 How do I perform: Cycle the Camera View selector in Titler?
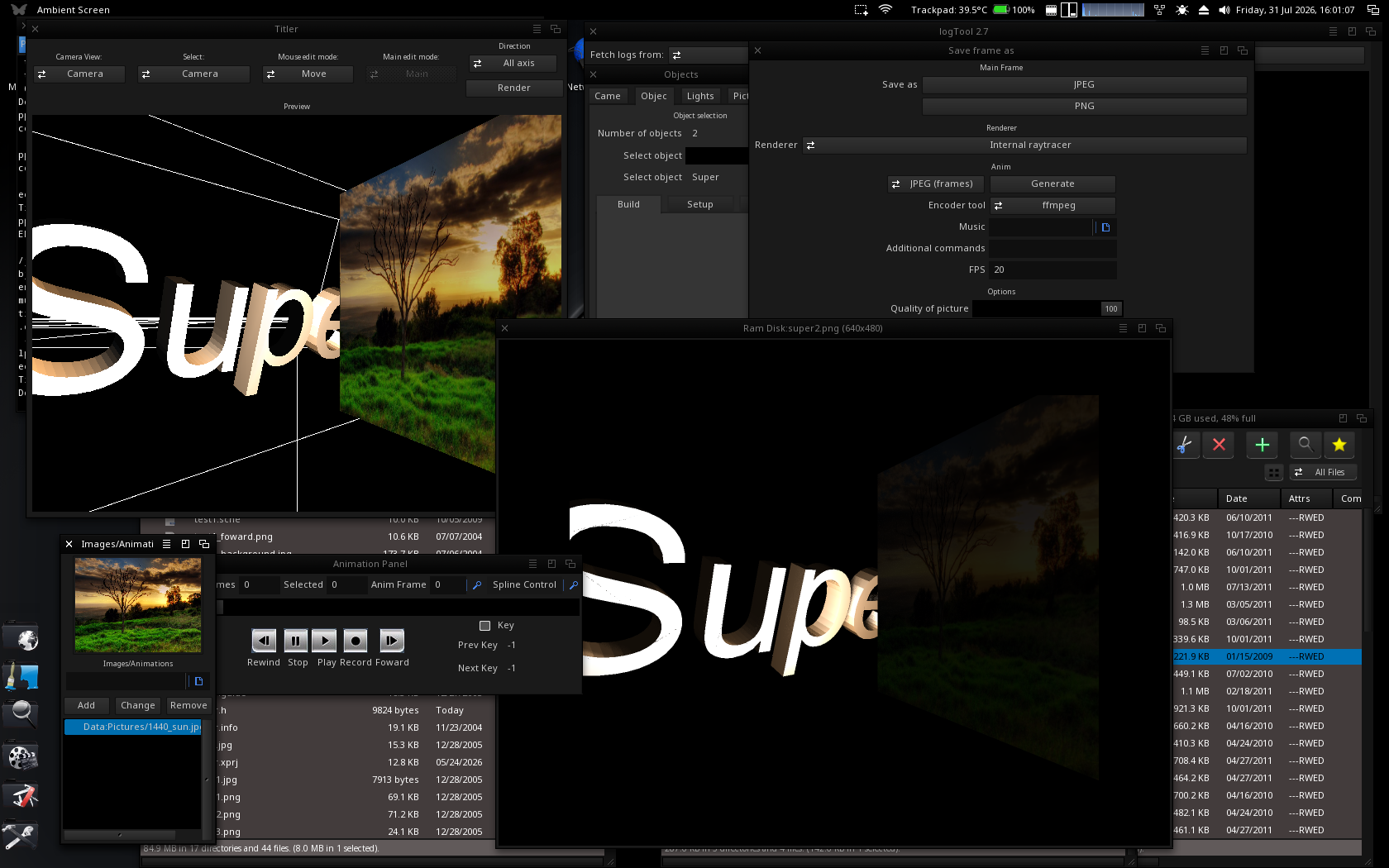tap(79, 74)
